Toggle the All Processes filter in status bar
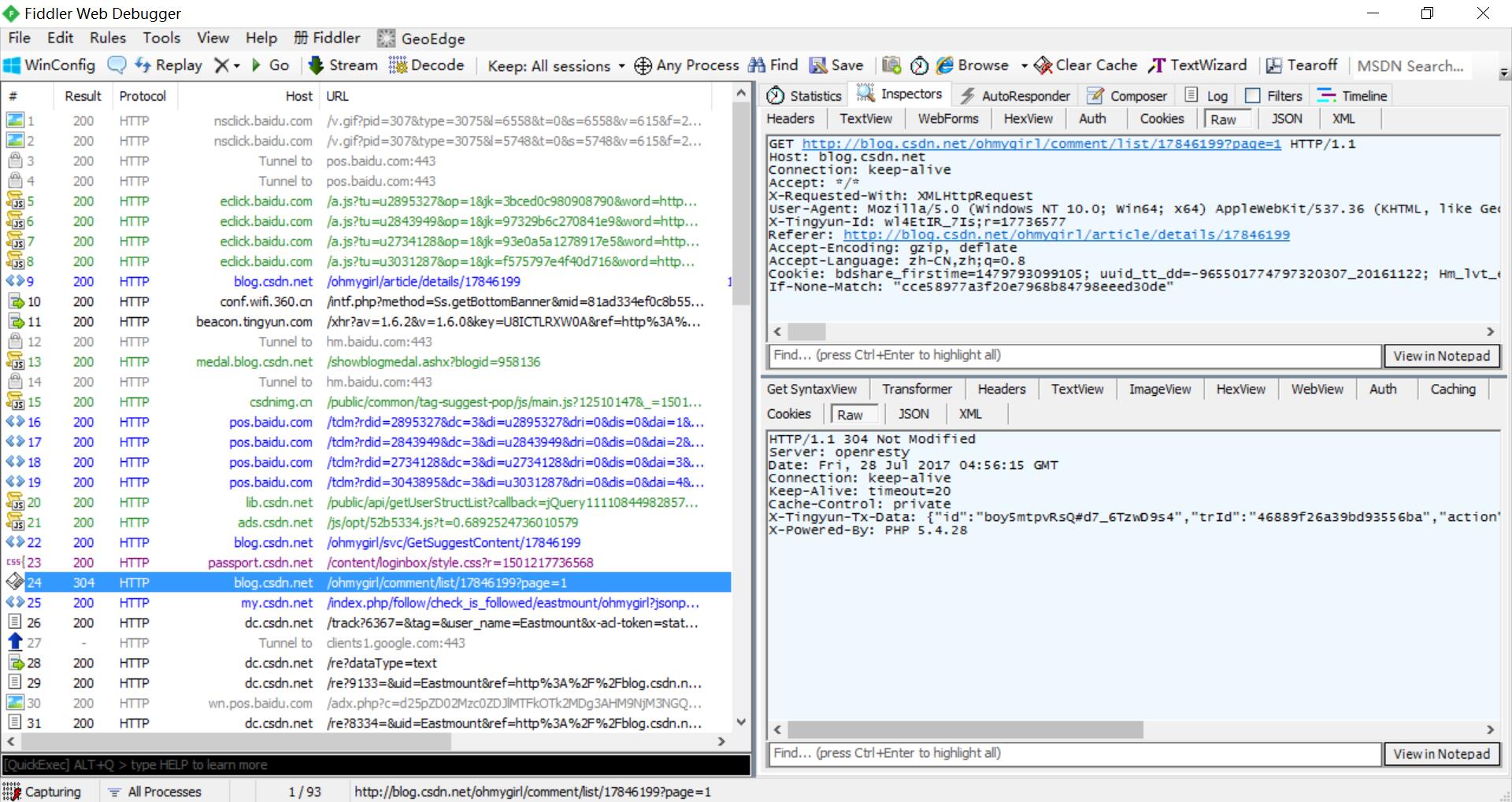Screen dimensions: 1512x802 154,792
